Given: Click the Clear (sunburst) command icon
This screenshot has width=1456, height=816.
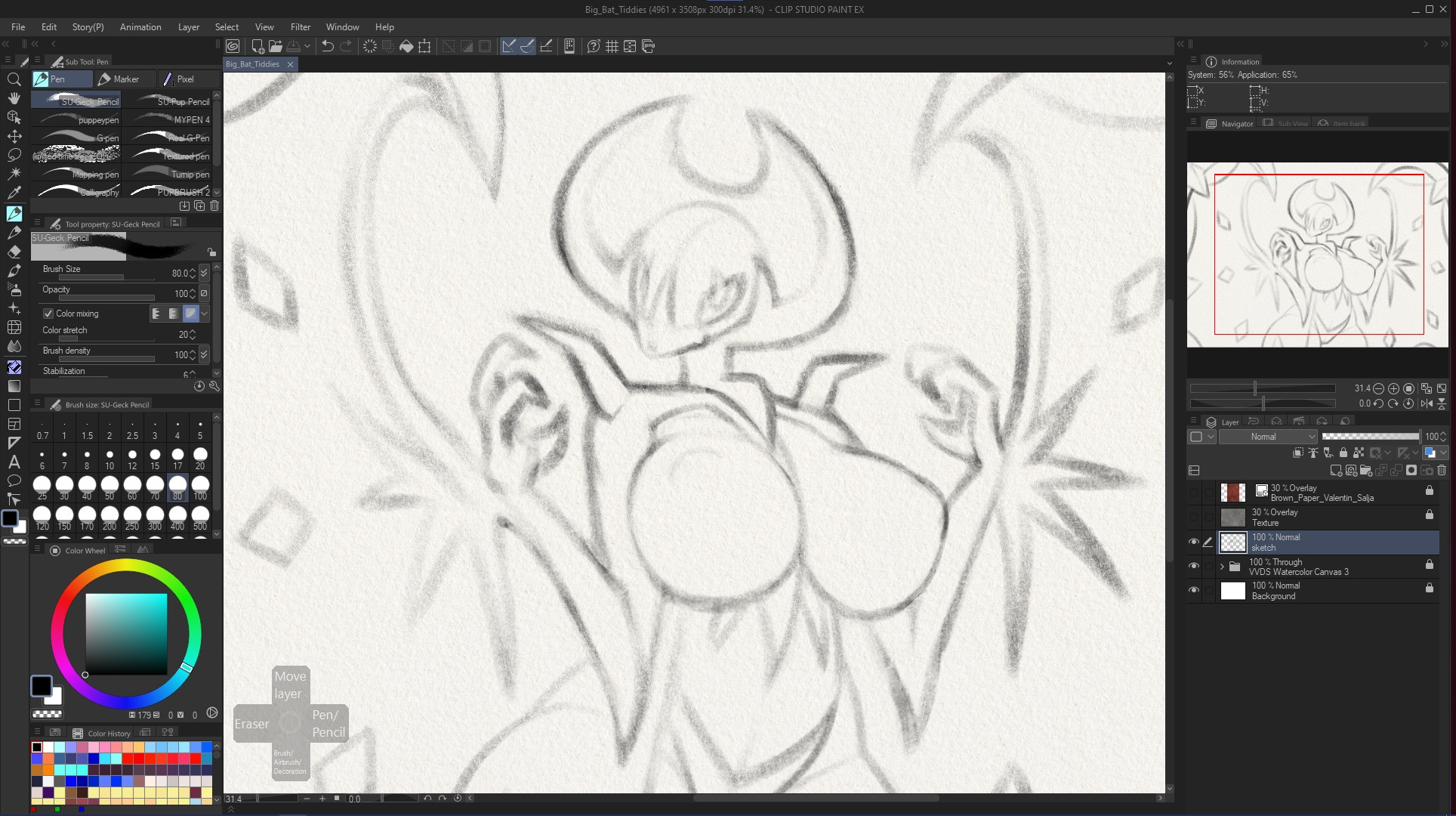Looking at the screenshot, I should point(370,46).
